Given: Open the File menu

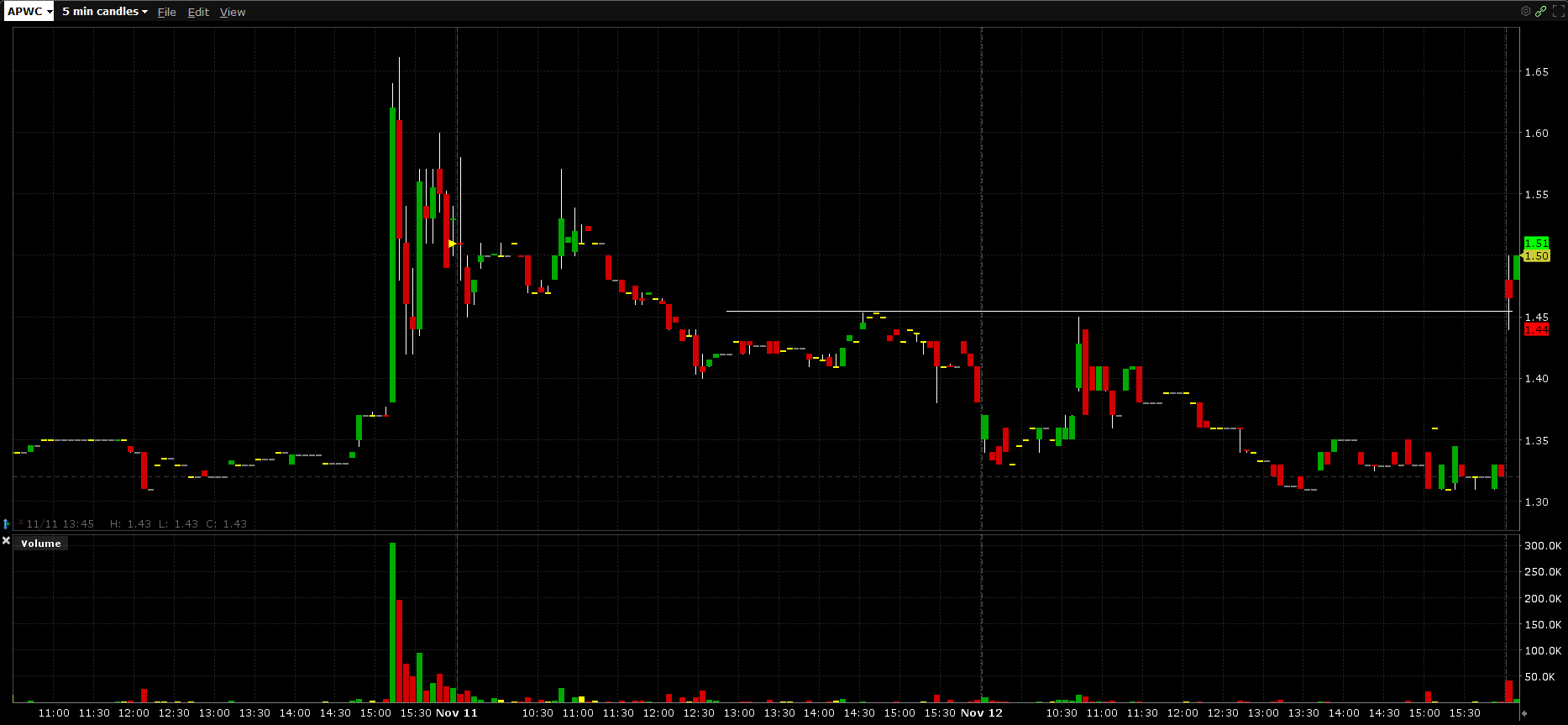Looking at the screenshot, I should point(167,12).
